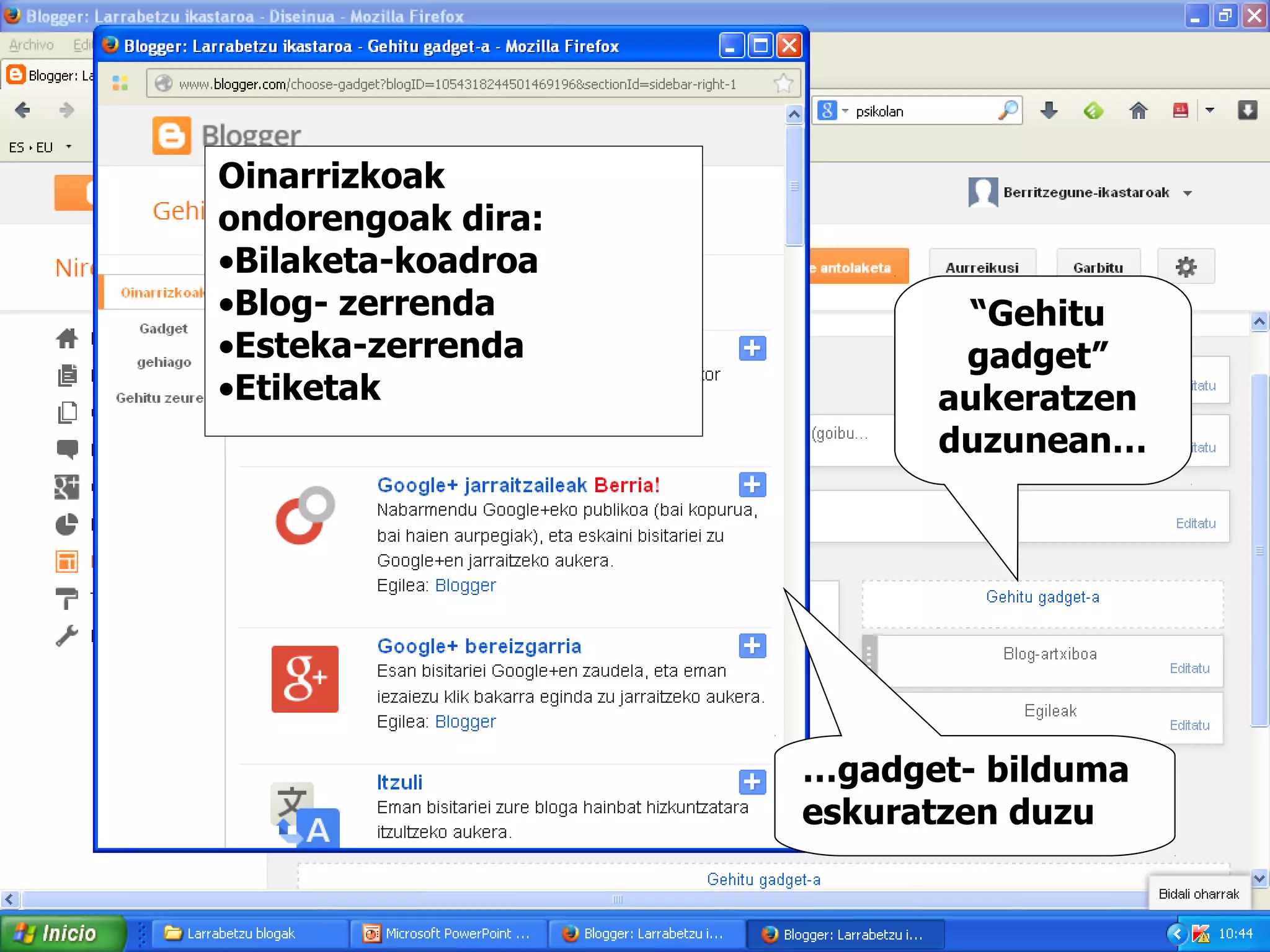The width and height of the screenshot is (1270, 952).
Task: Open the posts sidebar icon
Action: point(67,376)
